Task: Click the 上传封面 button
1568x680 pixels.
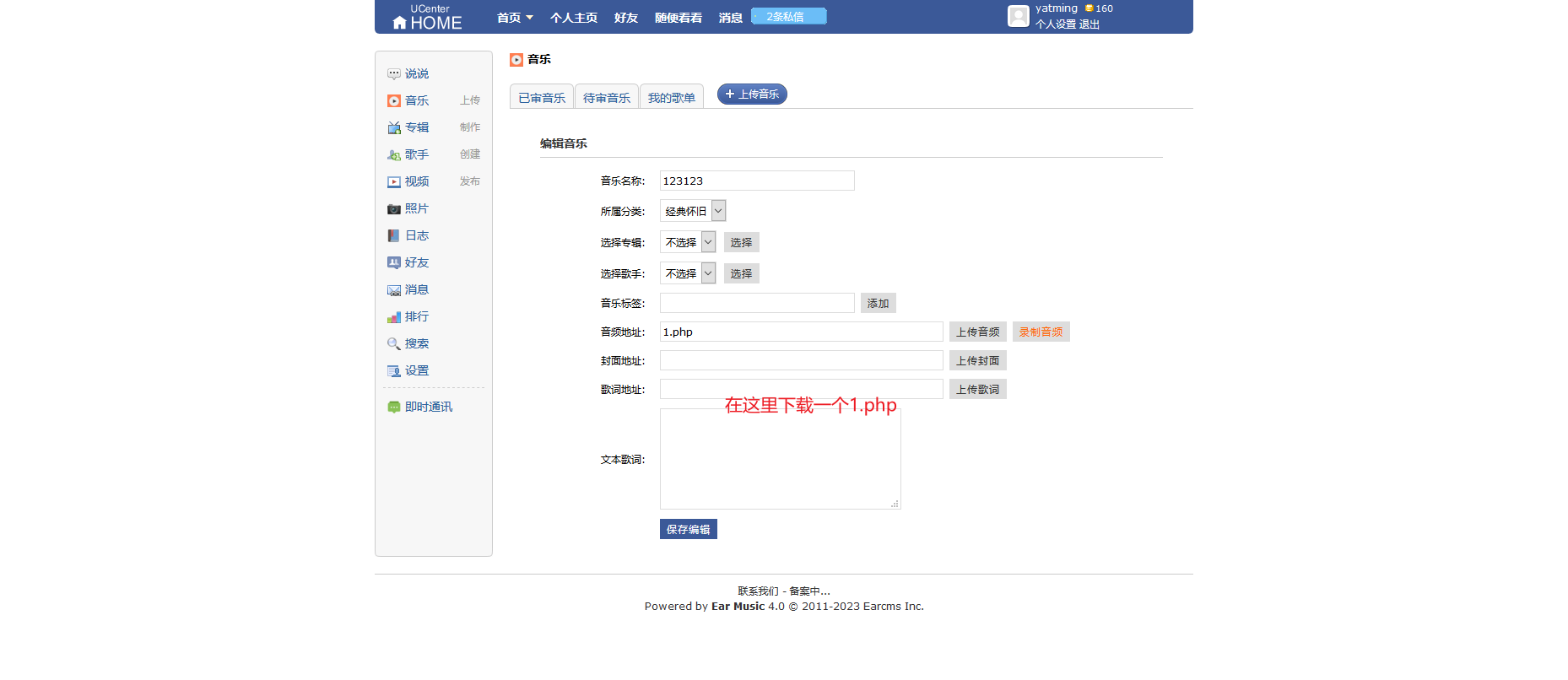Action: pyautogui.click(x=978, y=360)
